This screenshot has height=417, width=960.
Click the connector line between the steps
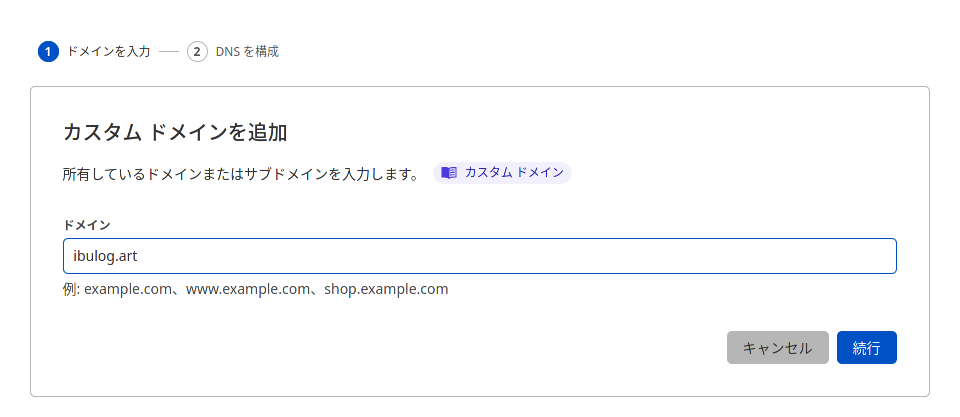pyautogui.click(x=168, y=51)
